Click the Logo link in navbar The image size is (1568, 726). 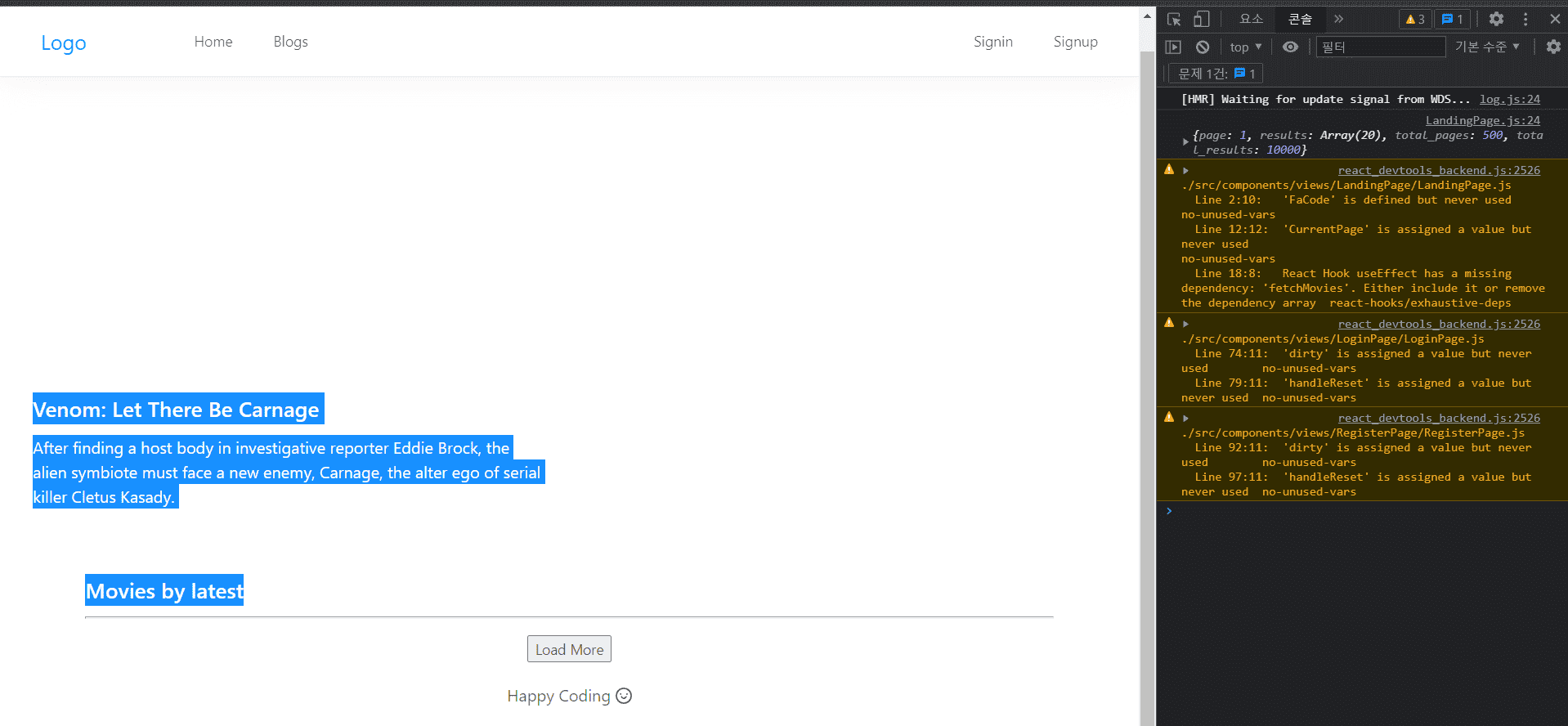tap(64, 43)
